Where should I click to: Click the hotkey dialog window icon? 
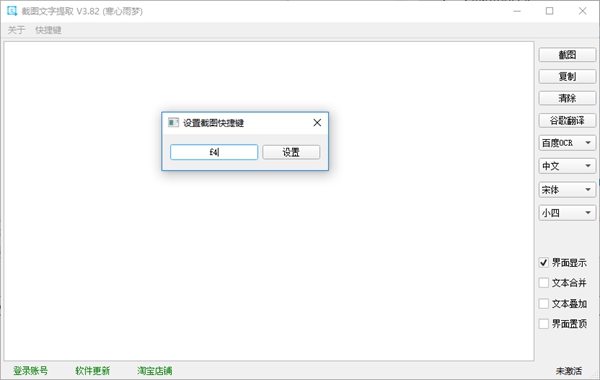tap(173, 122)
